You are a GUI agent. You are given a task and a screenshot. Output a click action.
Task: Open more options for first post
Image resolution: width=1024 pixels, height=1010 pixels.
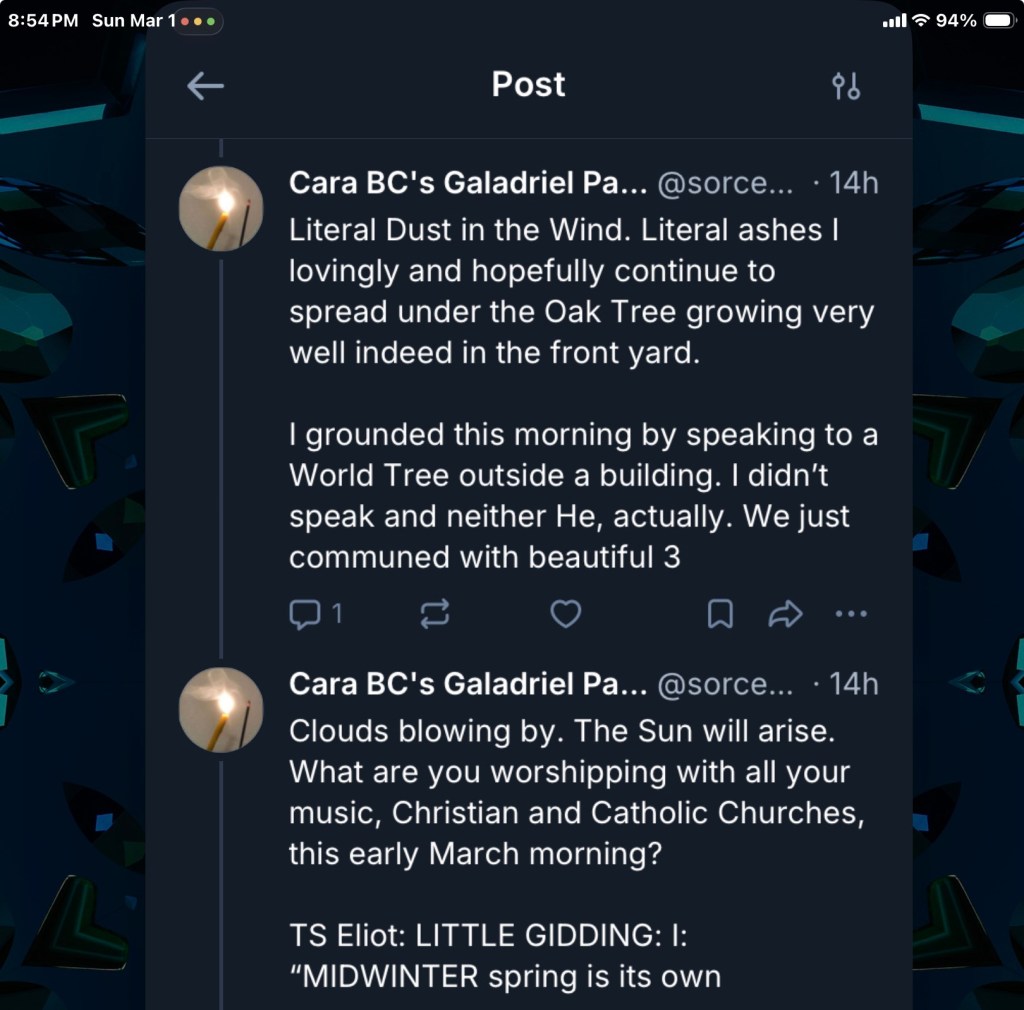pos(851,614)
